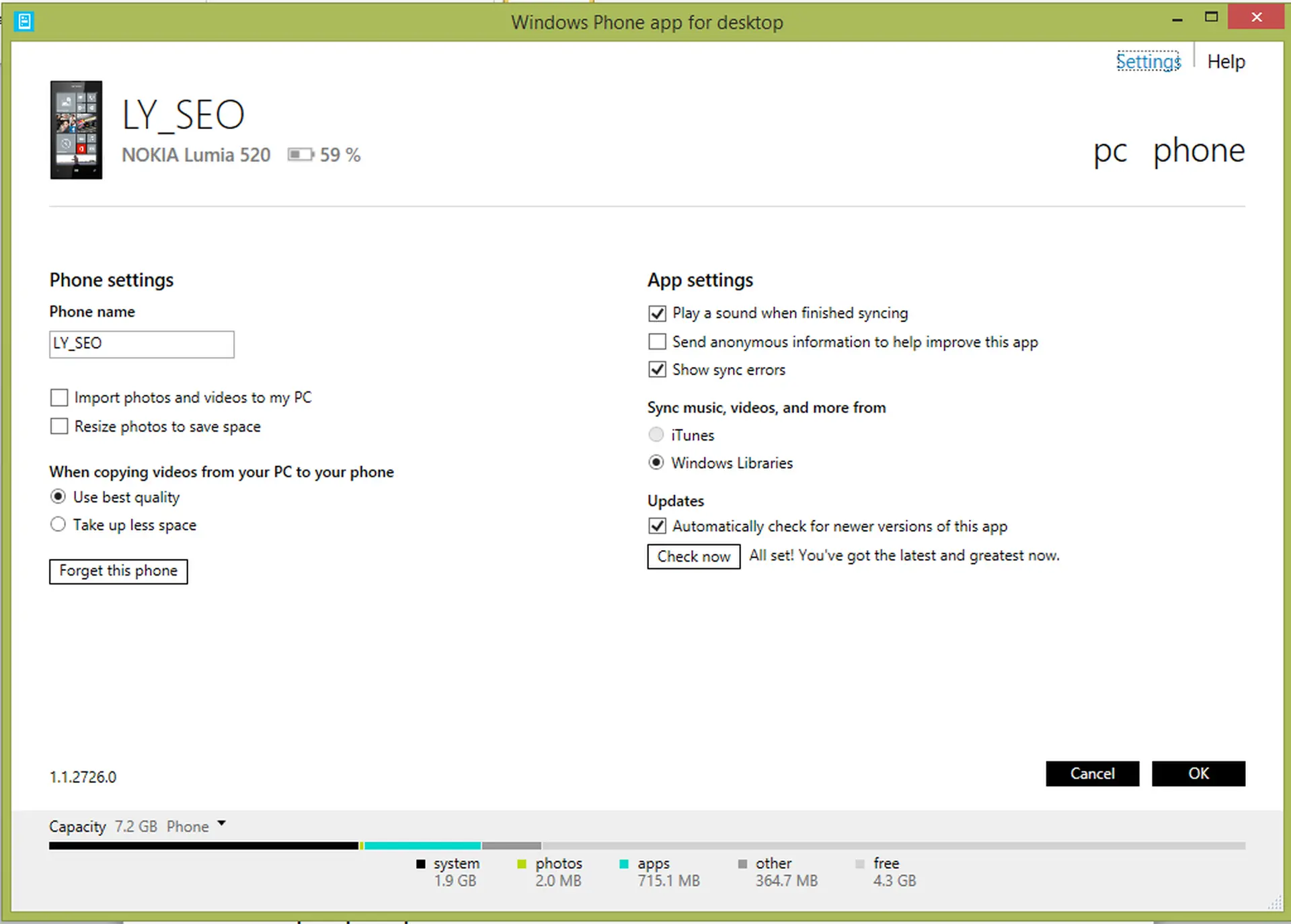Toggle Show sync errors checkbox

pyautogui.click(x=657, y=369)
